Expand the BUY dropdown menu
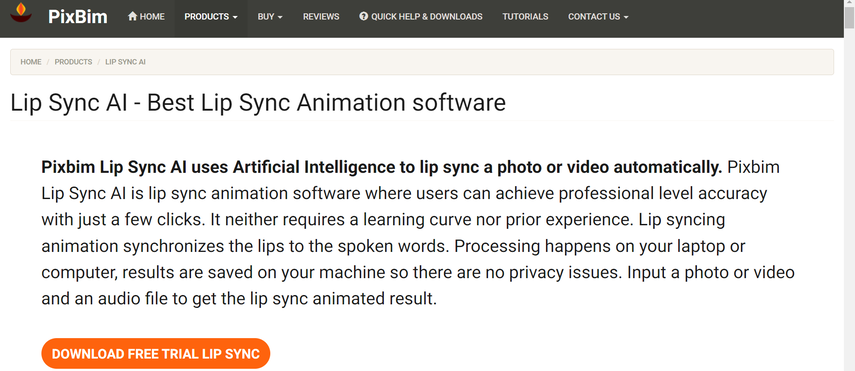The image size is (855, 371). tap(270, 16)
